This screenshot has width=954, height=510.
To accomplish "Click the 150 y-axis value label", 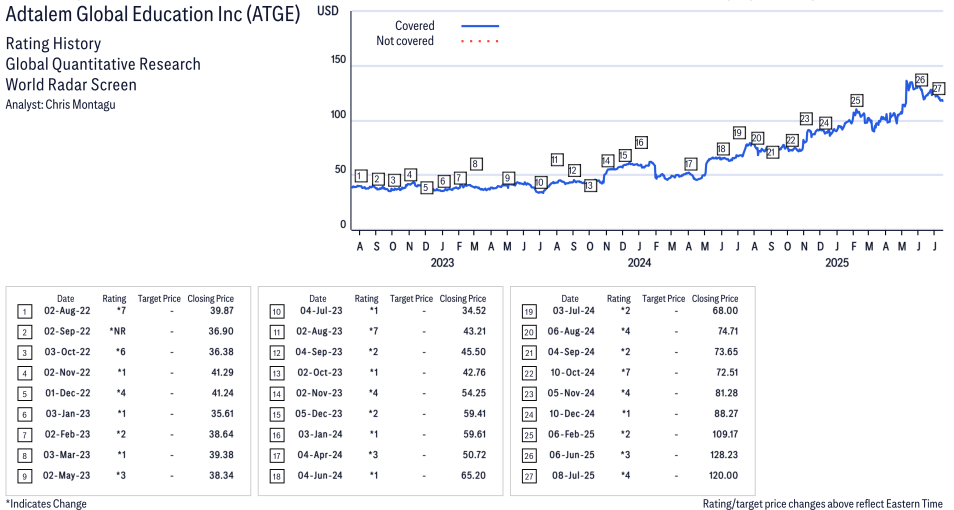I will point(338,60).
